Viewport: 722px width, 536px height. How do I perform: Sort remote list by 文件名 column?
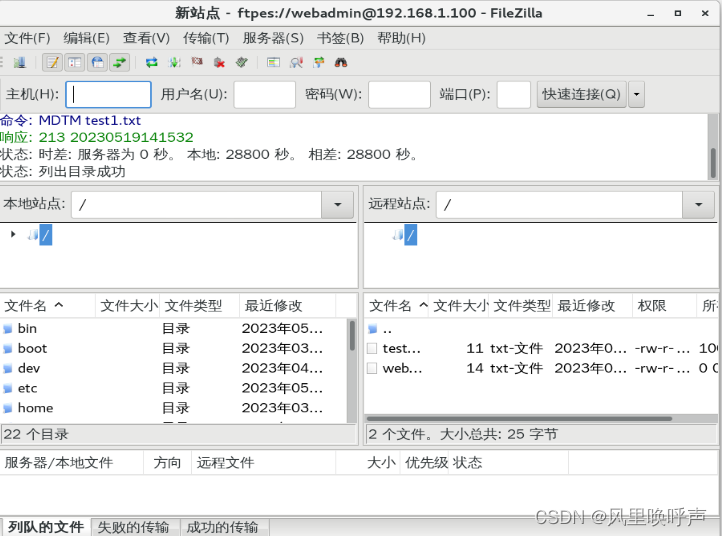coord(398,305)
